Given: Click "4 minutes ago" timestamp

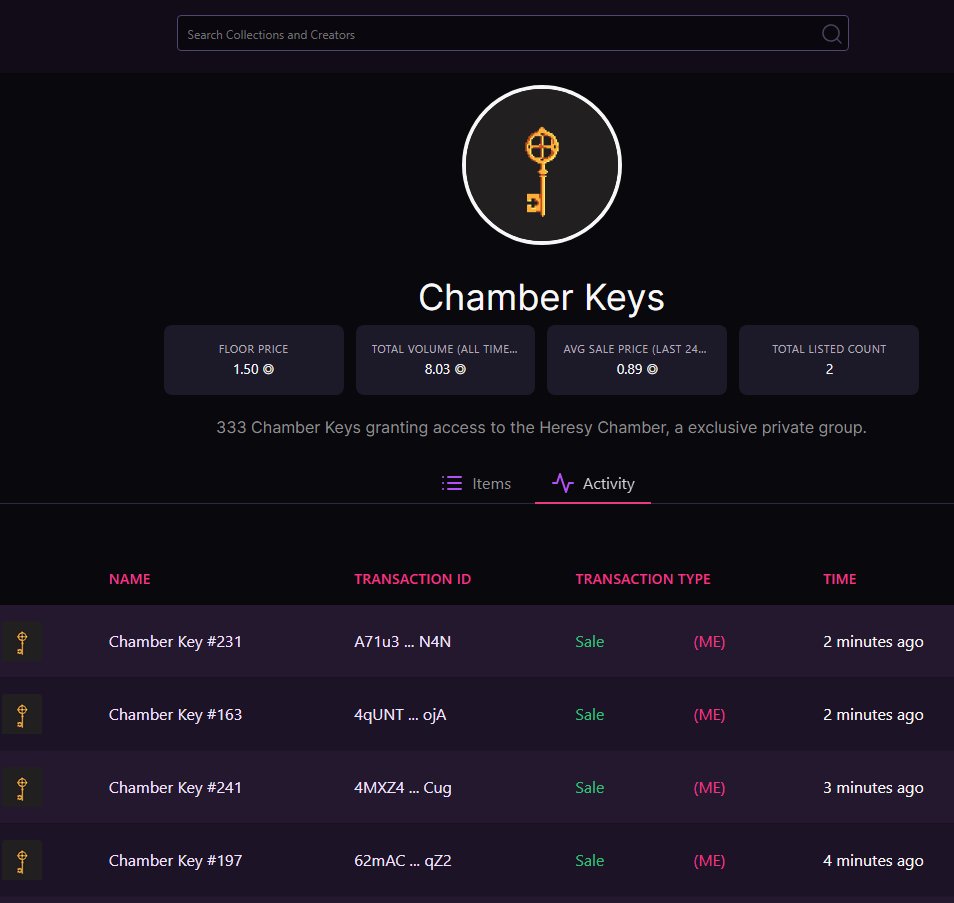Looking at the screenshot, I should point(873,861).
